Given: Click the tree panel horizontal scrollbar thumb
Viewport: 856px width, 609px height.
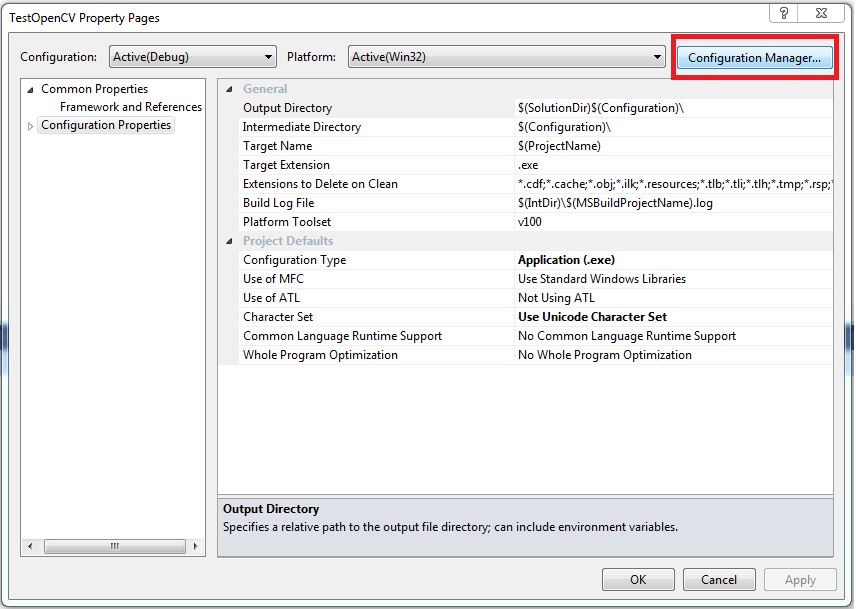Looking at the screenshot, I should 115,546.
